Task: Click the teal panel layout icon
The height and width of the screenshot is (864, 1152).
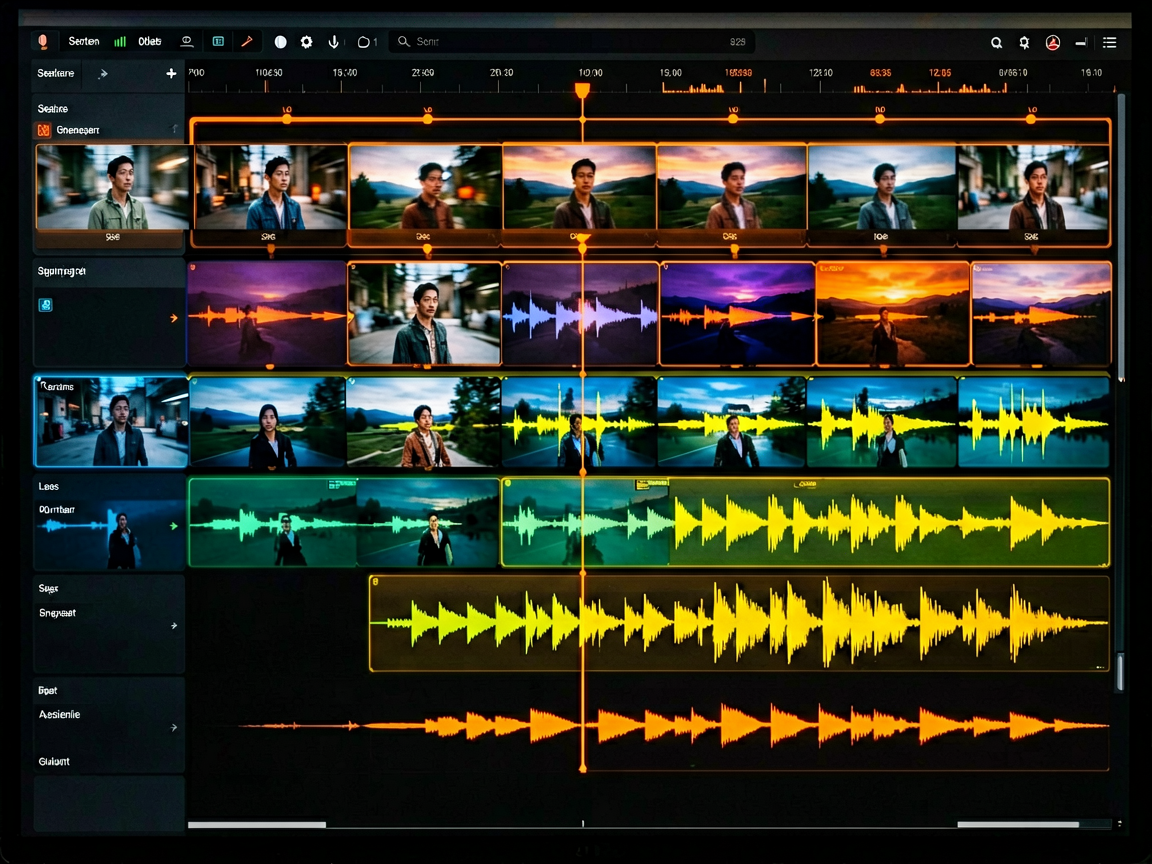Action: coord(218,42)
